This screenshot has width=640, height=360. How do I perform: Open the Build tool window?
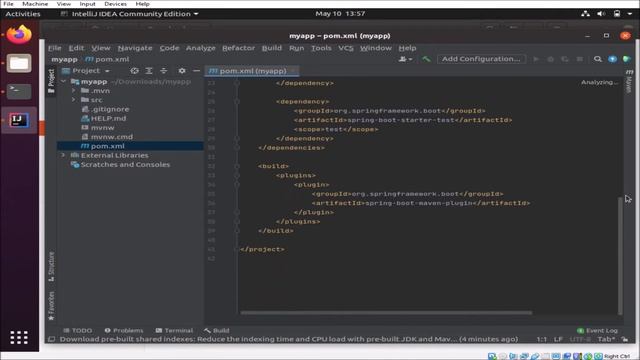coord(217,330)
